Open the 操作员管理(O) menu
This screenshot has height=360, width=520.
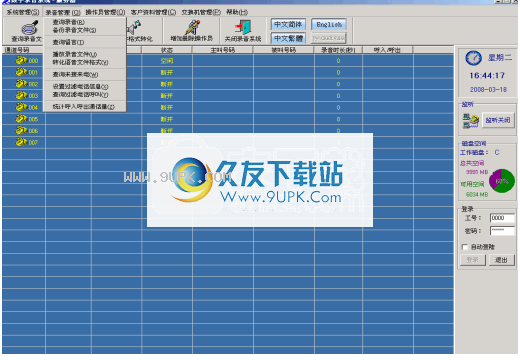point(105,12)
